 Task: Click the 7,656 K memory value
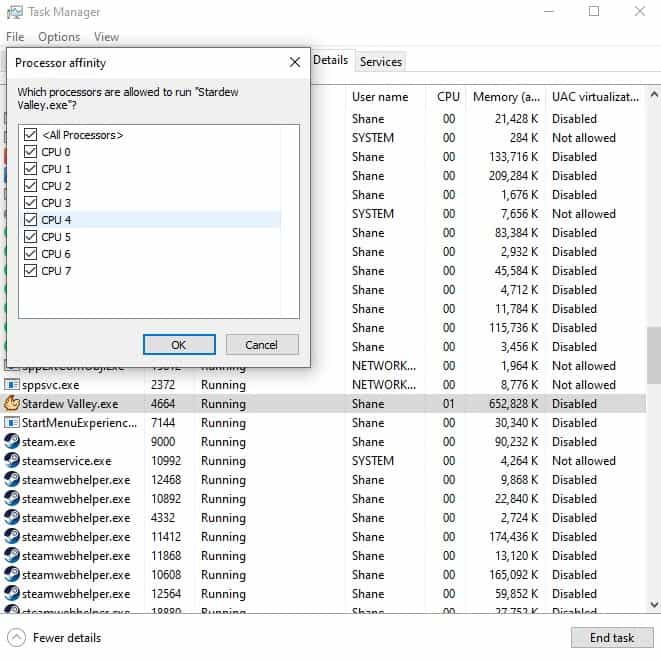point(519,213)
